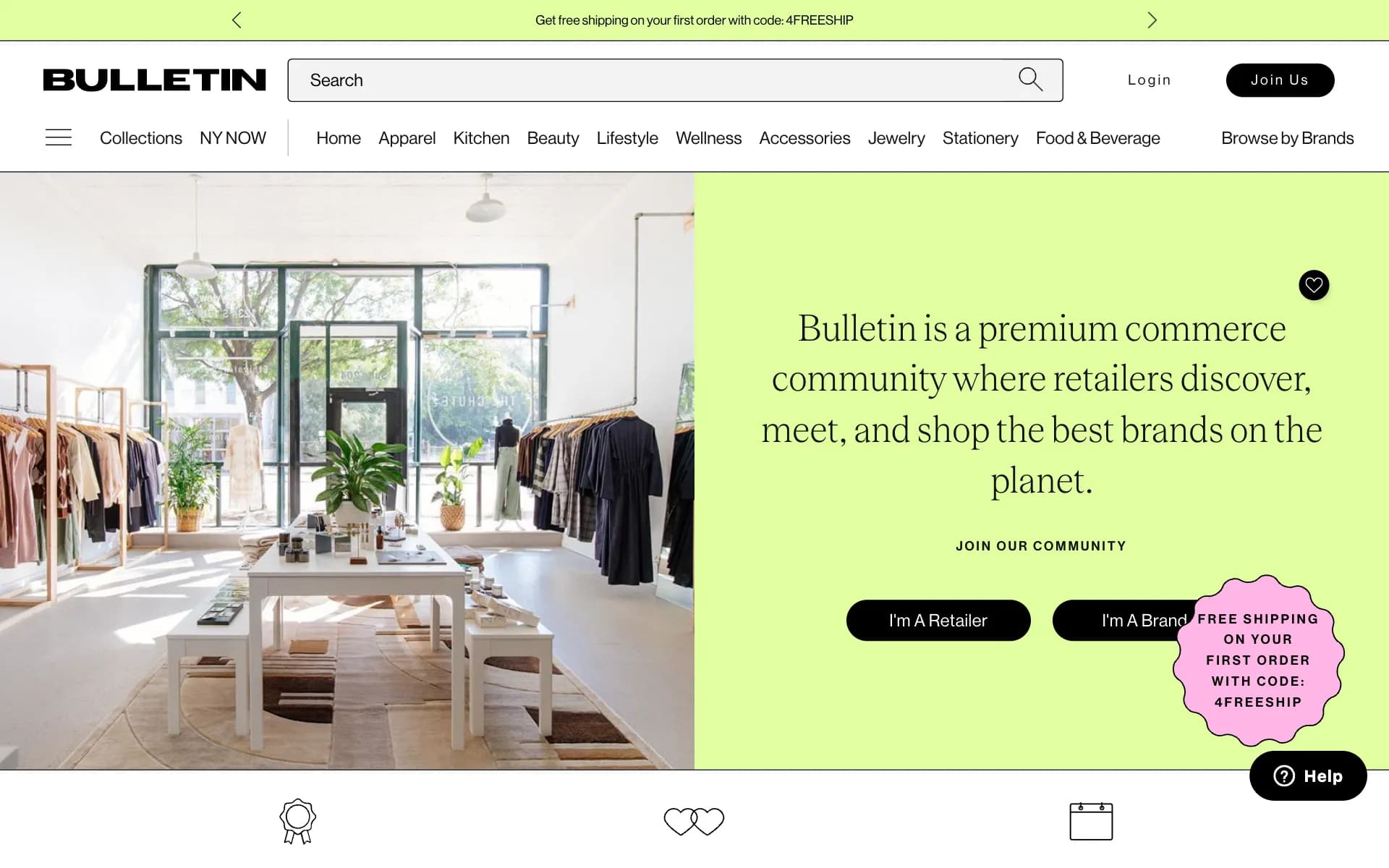Screen dimensions: 1389x868
Task: Click the black heart favorites icon
Action: pyautogui.click(x=1314, y=285)
